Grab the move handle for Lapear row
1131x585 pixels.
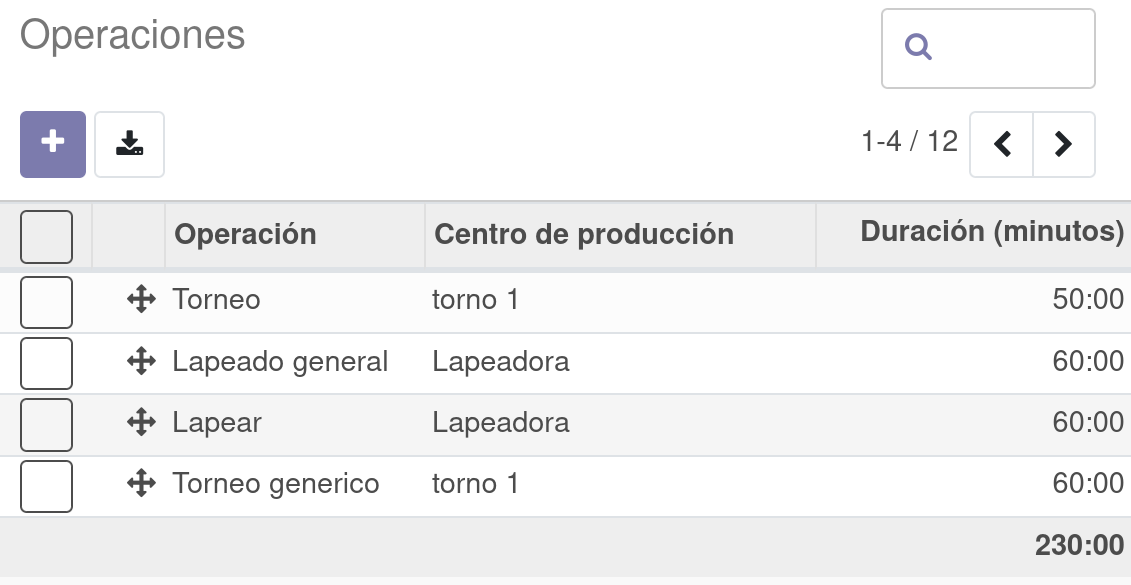click(x=141, y=422)
